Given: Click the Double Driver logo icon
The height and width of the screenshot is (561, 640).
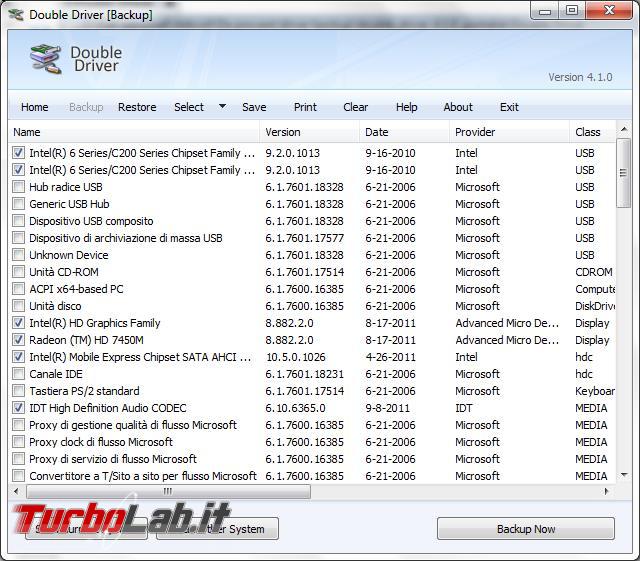Looking at the screenshot, I should coord(46,59).
